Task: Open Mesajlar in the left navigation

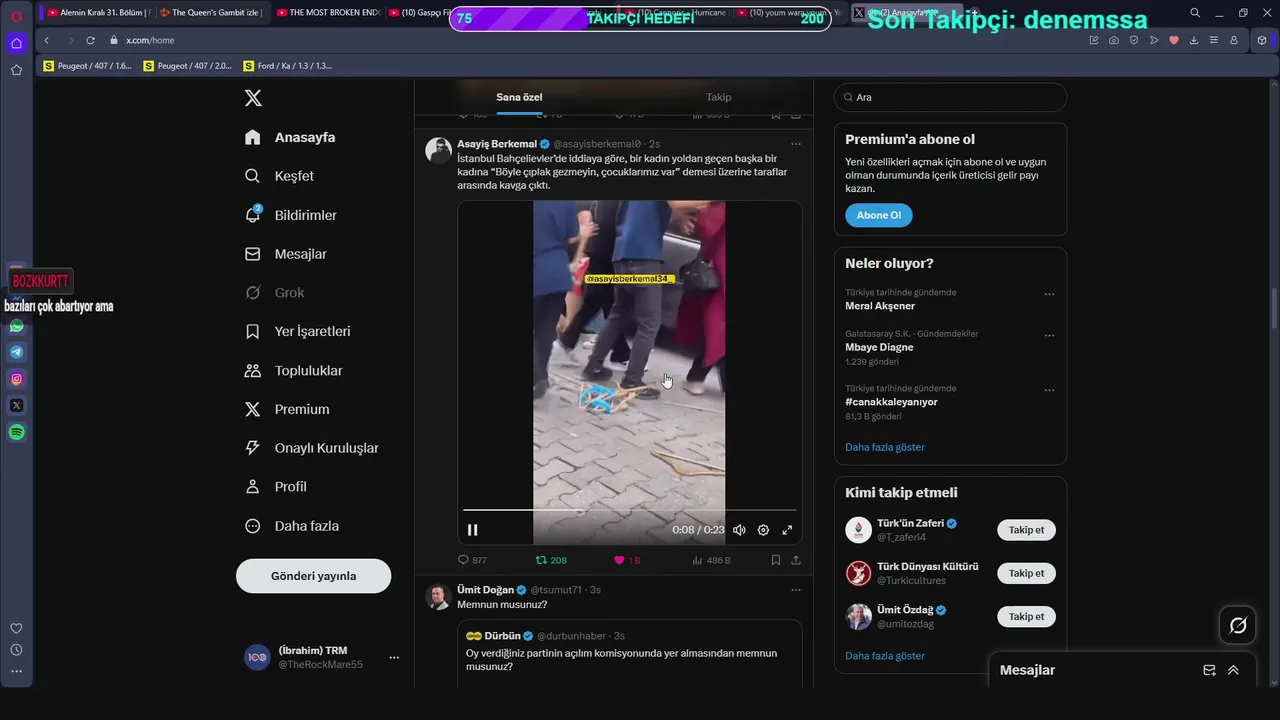Action: [286, 254]
